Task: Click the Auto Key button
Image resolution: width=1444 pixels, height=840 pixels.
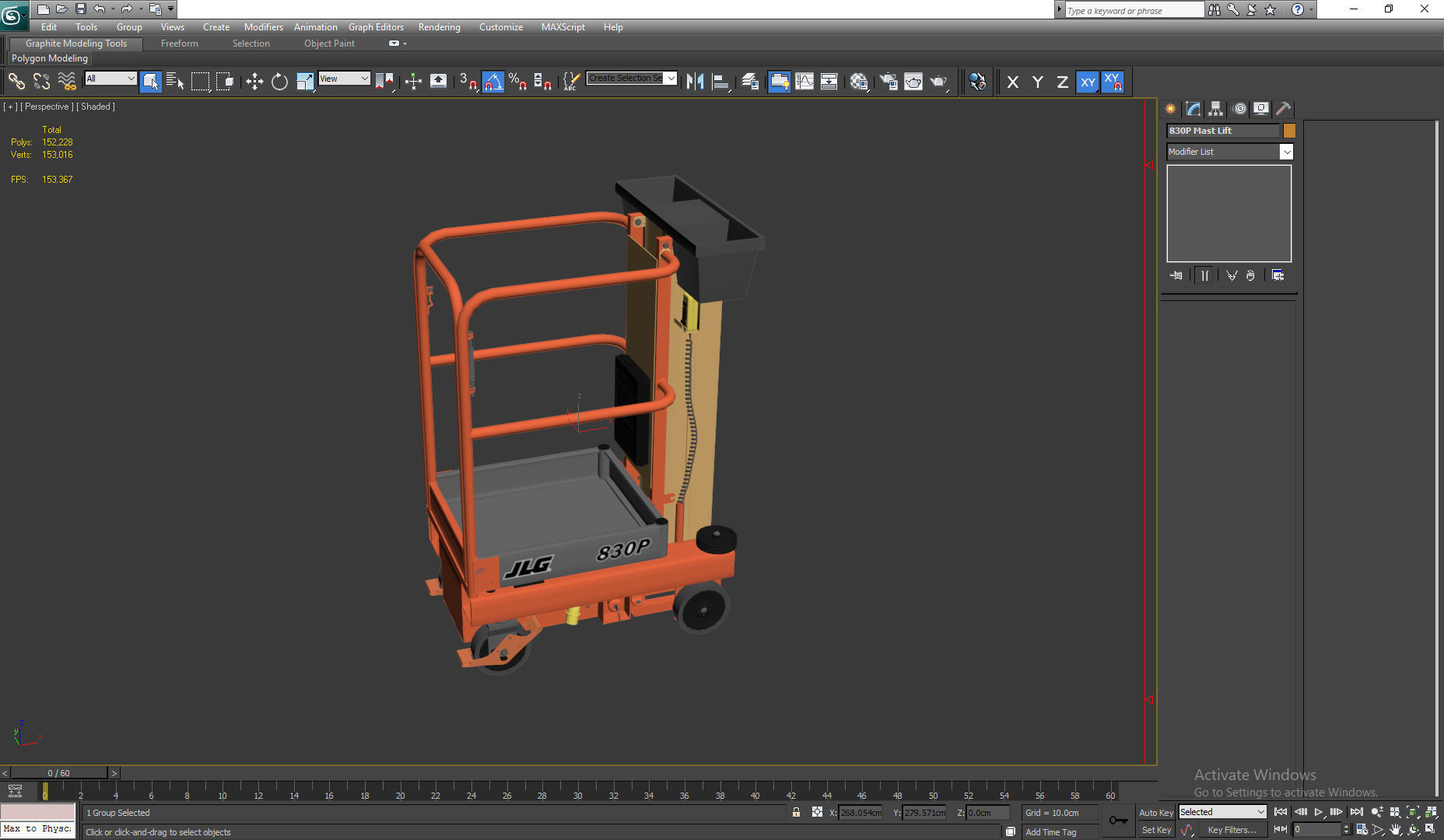Action: coord(1155,813)
